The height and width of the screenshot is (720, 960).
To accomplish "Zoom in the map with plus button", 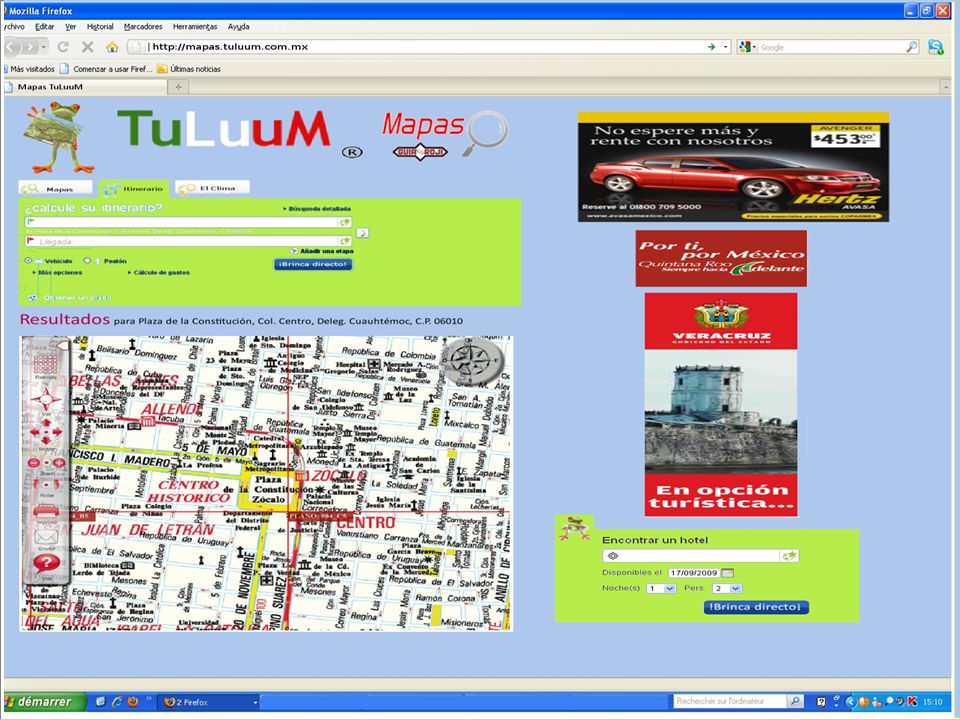I will (59, 463).
